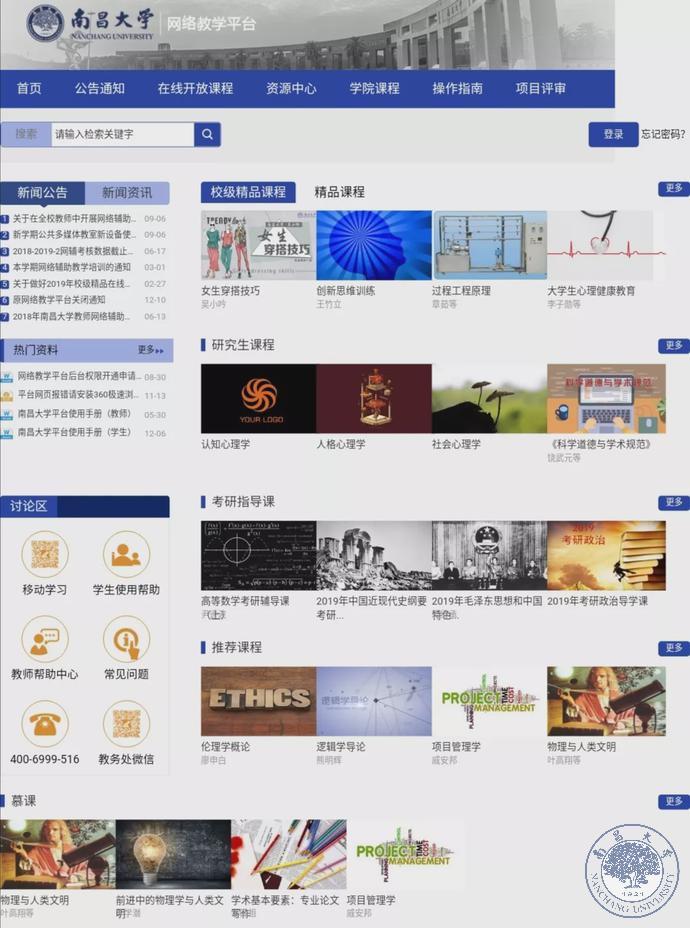Viewport: 690px width, 928px height.
Task: Open 在线开放课程 in the navigation bar
Action: [x=195, y=88]
